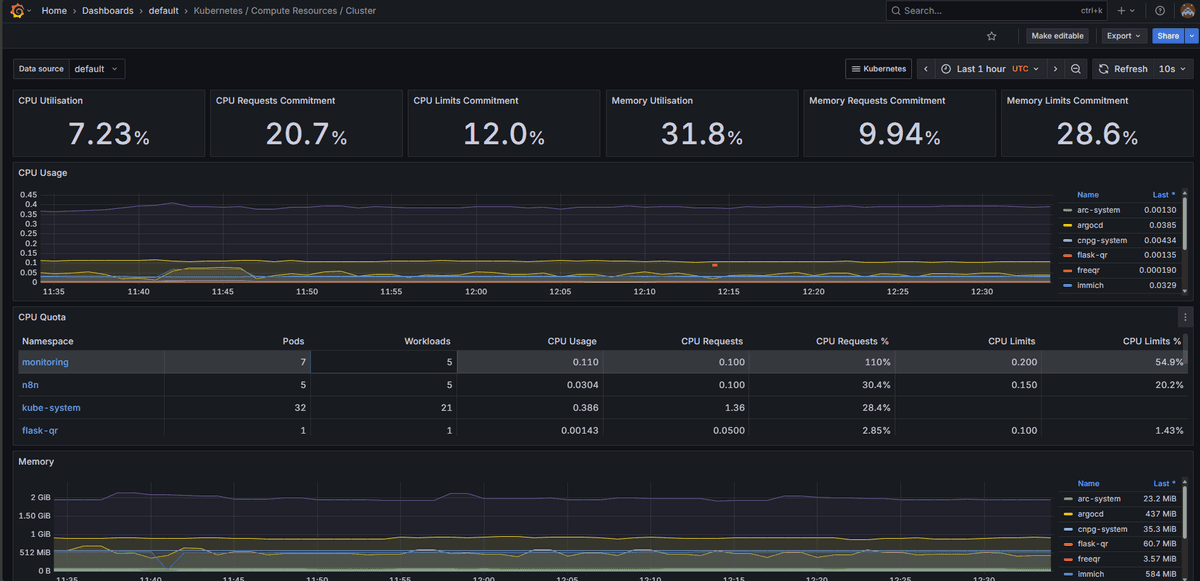The height and width of the screenshot is (581, 1200).
Task: Navigate to Dashboards via the breadcrumb
Action: click(107, 10)
